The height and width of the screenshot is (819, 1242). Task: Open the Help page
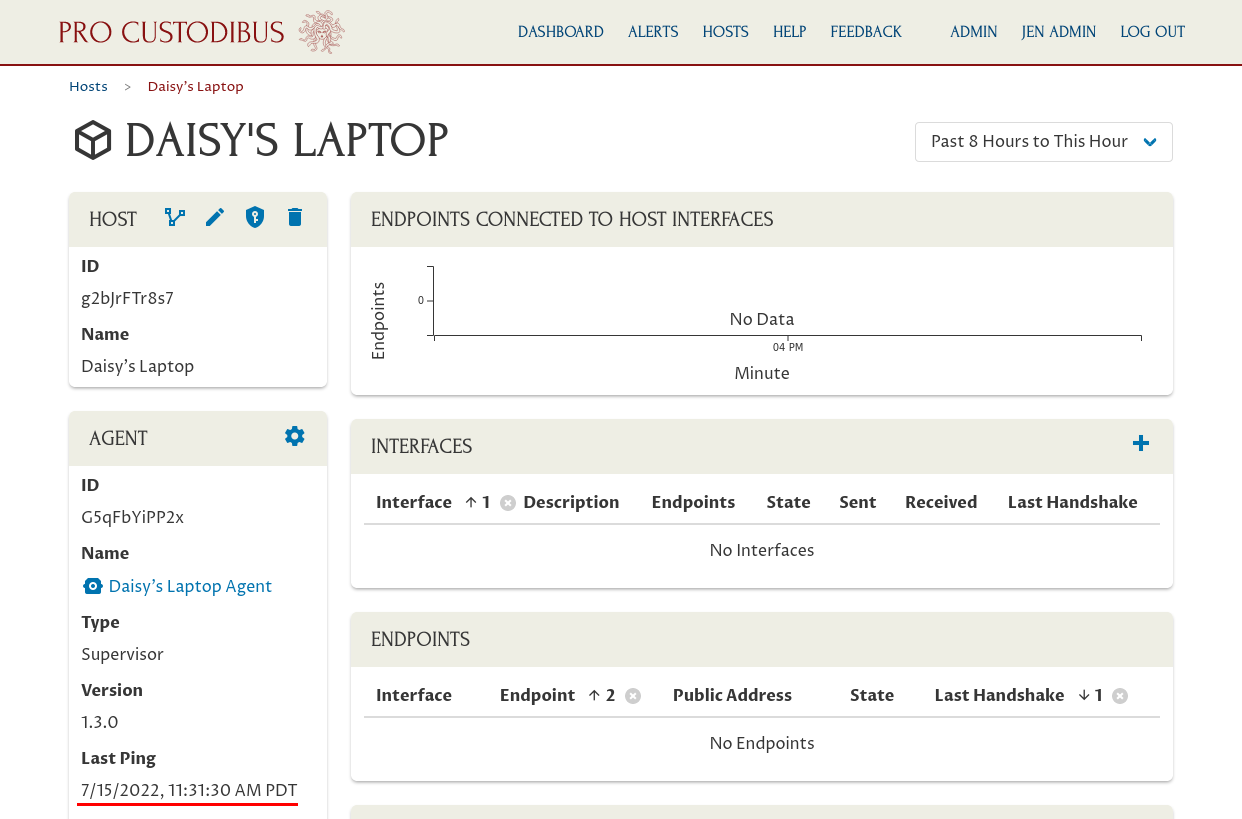coord(790,32)
